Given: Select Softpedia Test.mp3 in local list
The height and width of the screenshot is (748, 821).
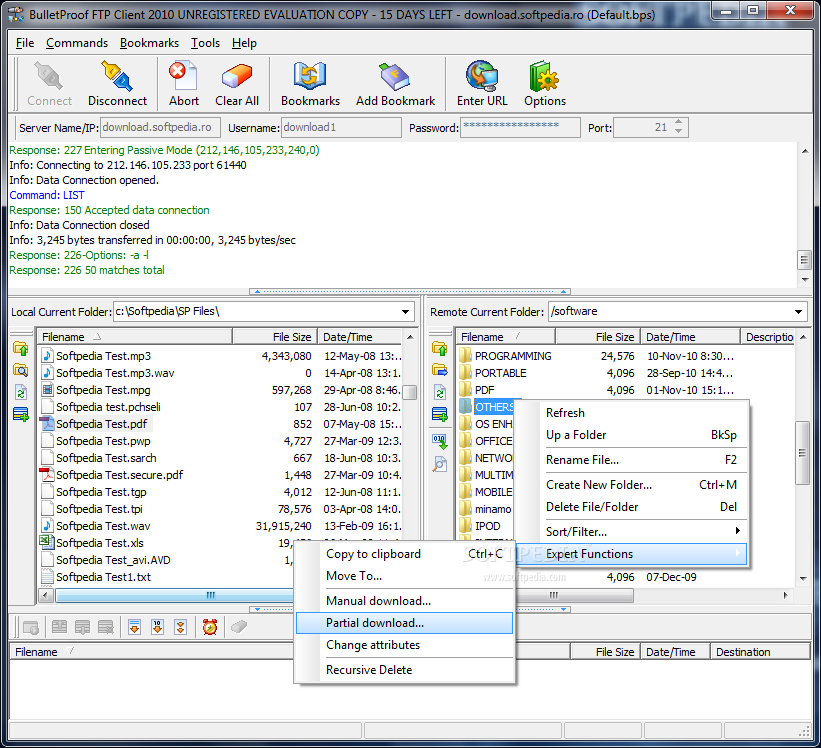Looking at the screenshot, I should pyautogui.click(x=103, y=356).
